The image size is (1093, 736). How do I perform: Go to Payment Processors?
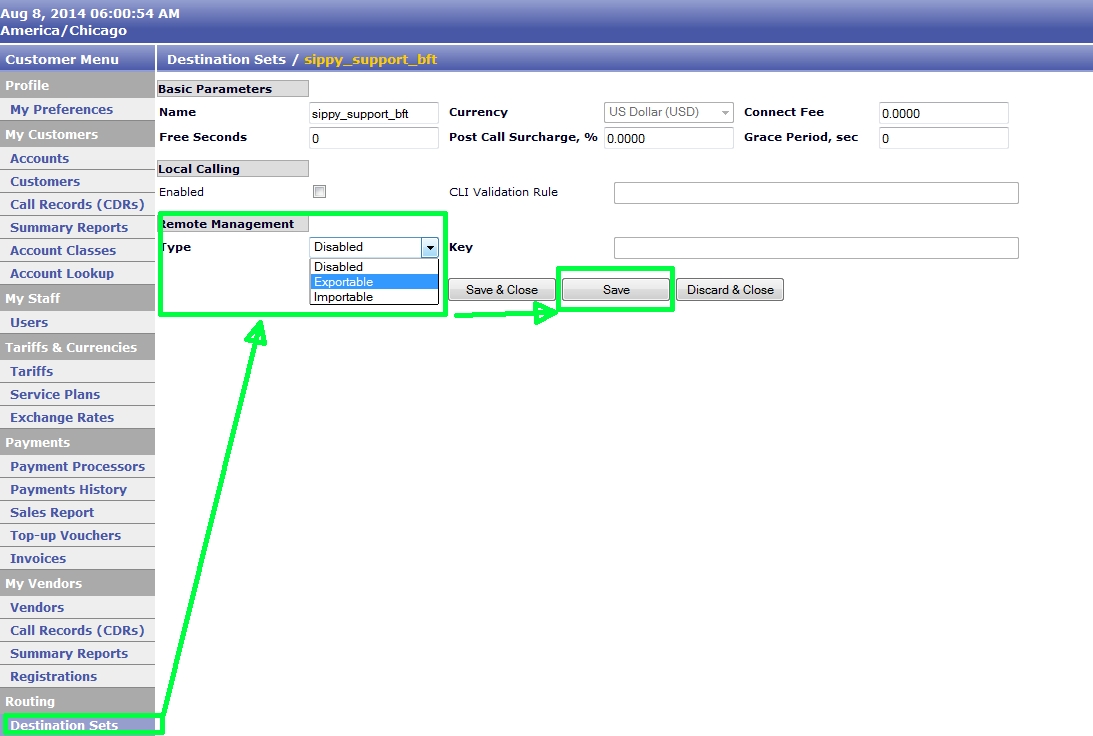73,466
